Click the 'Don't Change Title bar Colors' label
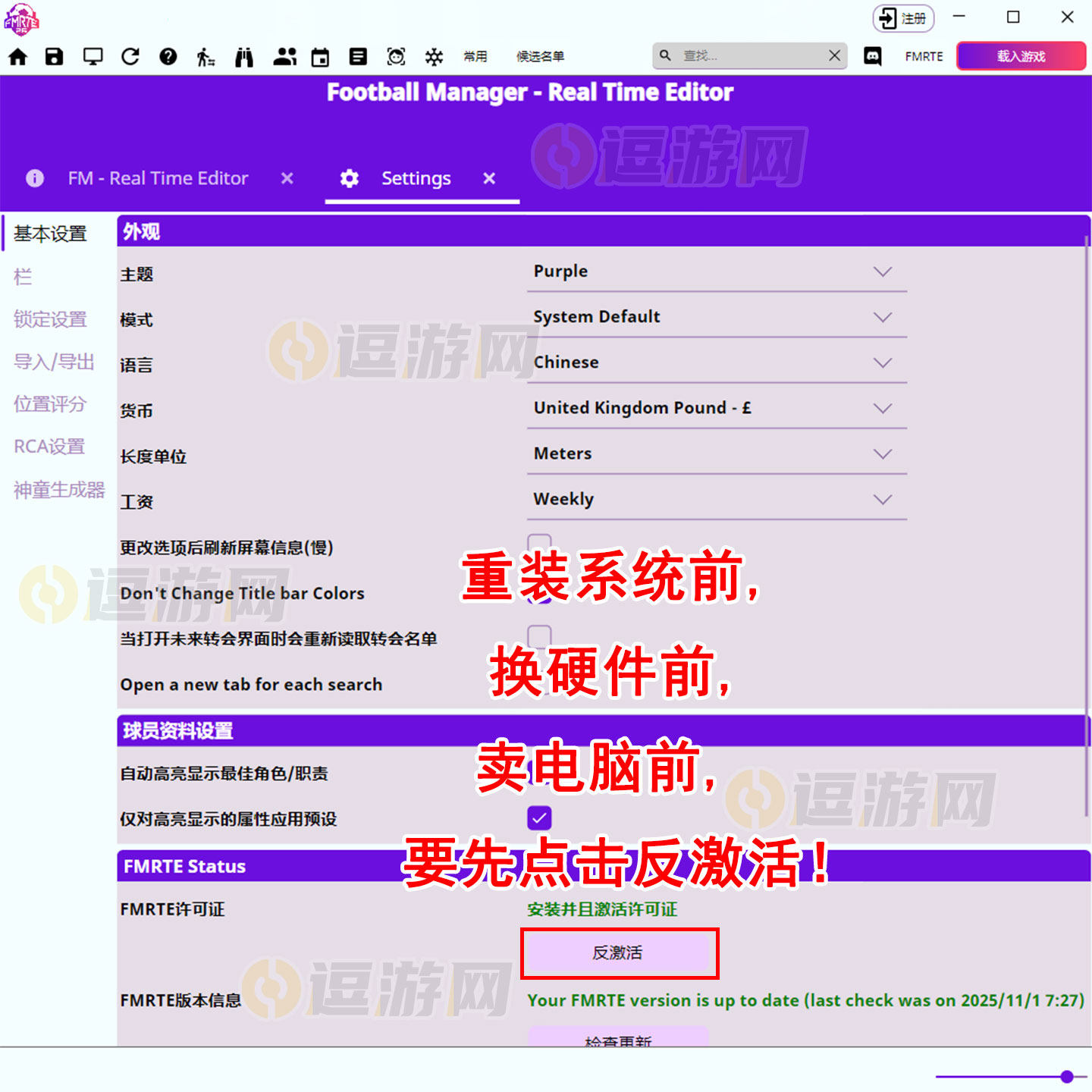This screenshot has width=1092, height=1092. click(x=242, y=593)
